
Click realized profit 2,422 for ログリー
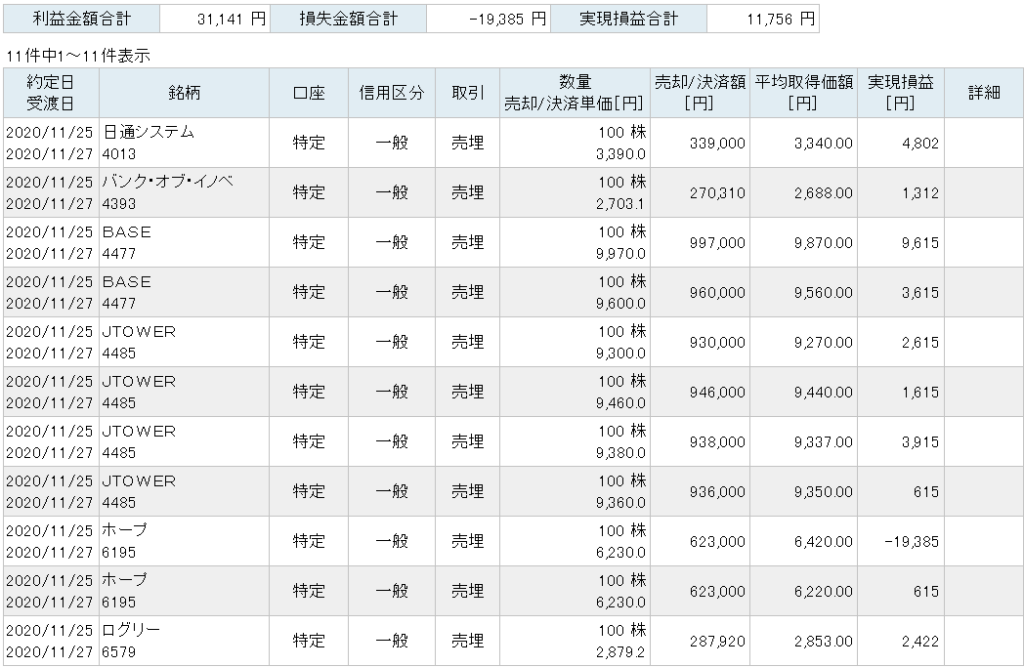920,642
